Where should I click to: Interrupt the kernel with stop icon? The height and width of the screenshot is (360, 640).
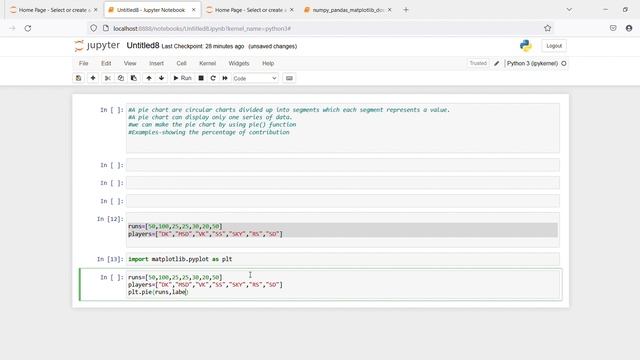point(201,78)
